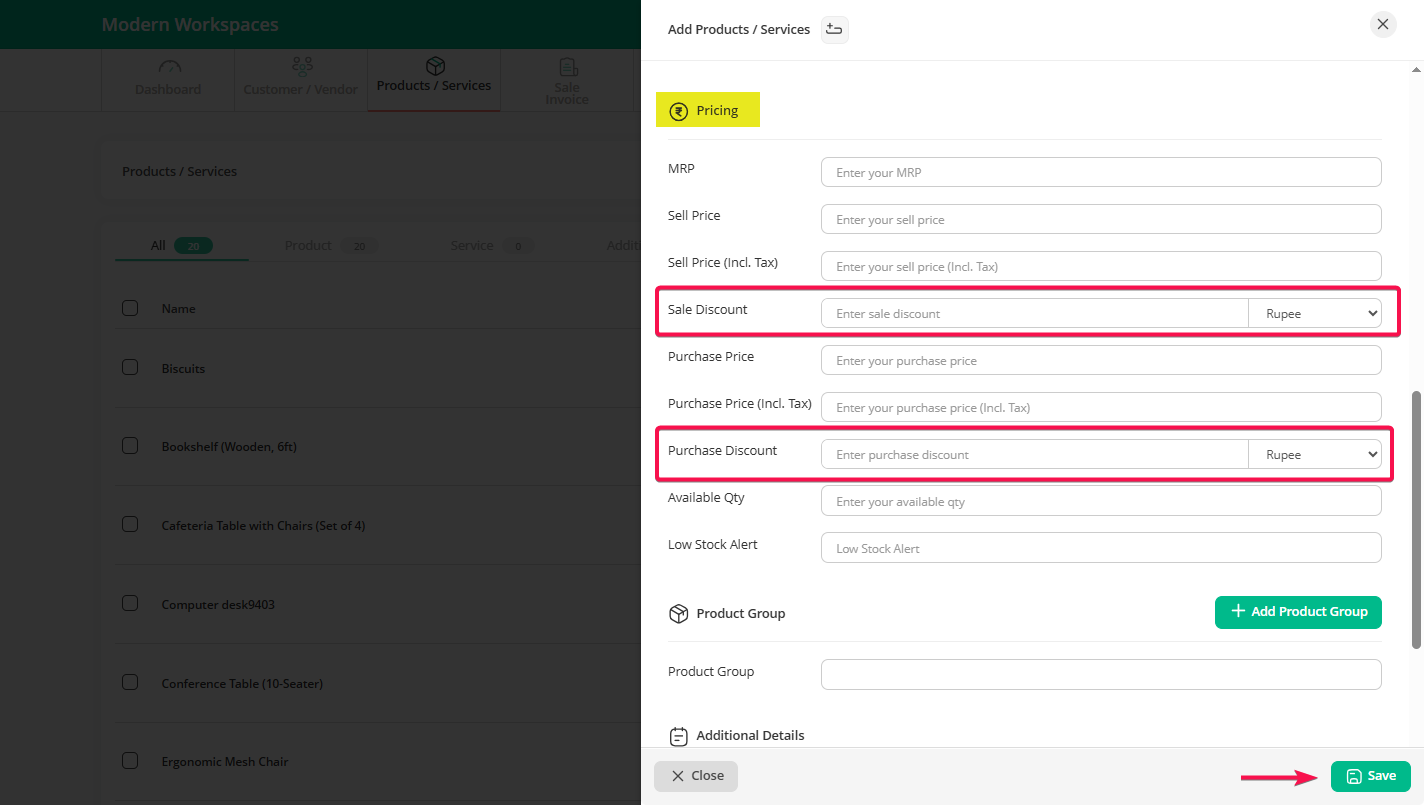Click the Sale Invoice document icon
The height and width of the screenshot is (805, 1424).
pyautogui.click(x=567, y=68)
